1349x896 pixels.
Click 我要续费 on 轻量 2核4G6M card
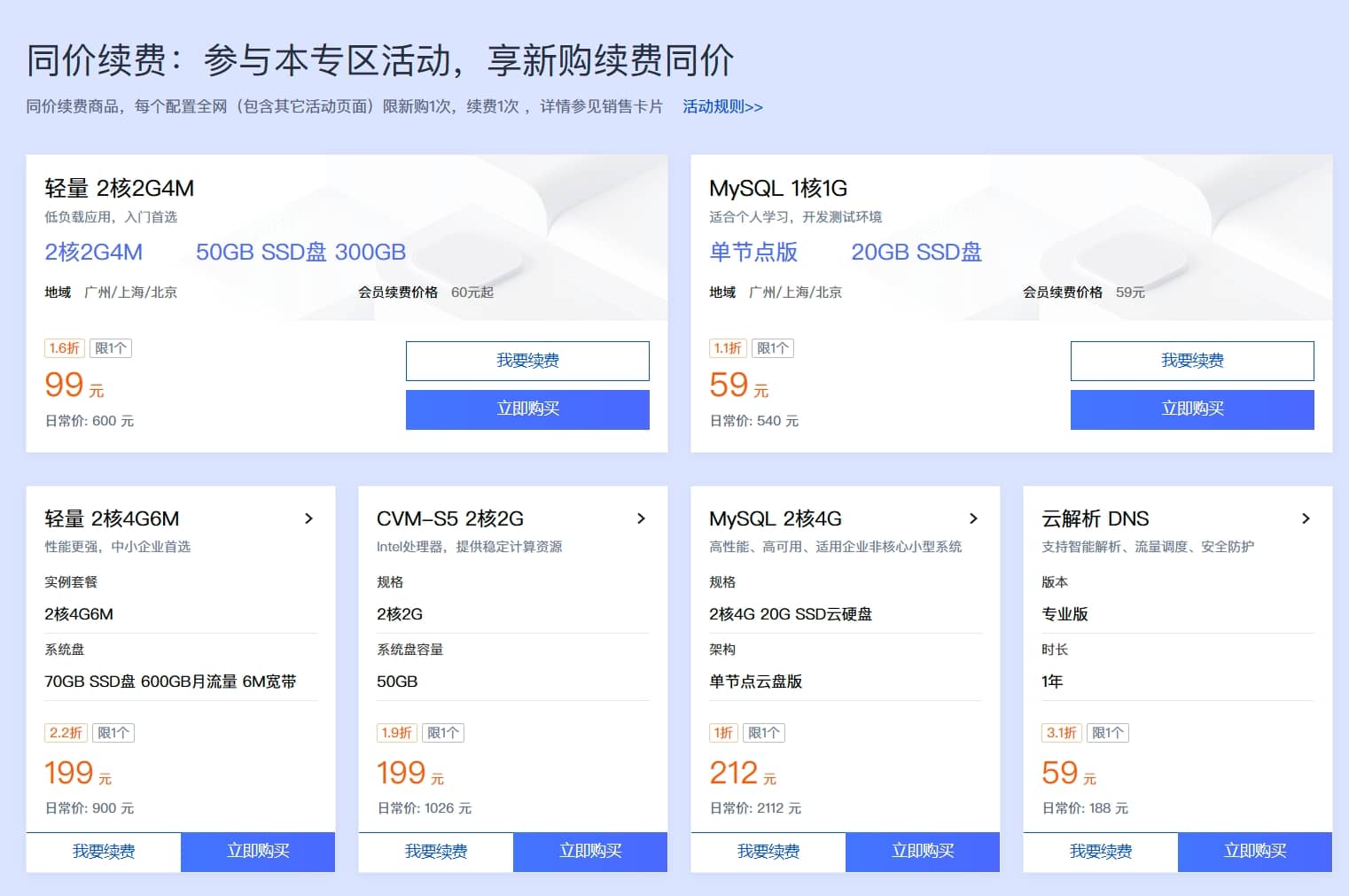tap(104, 852)
